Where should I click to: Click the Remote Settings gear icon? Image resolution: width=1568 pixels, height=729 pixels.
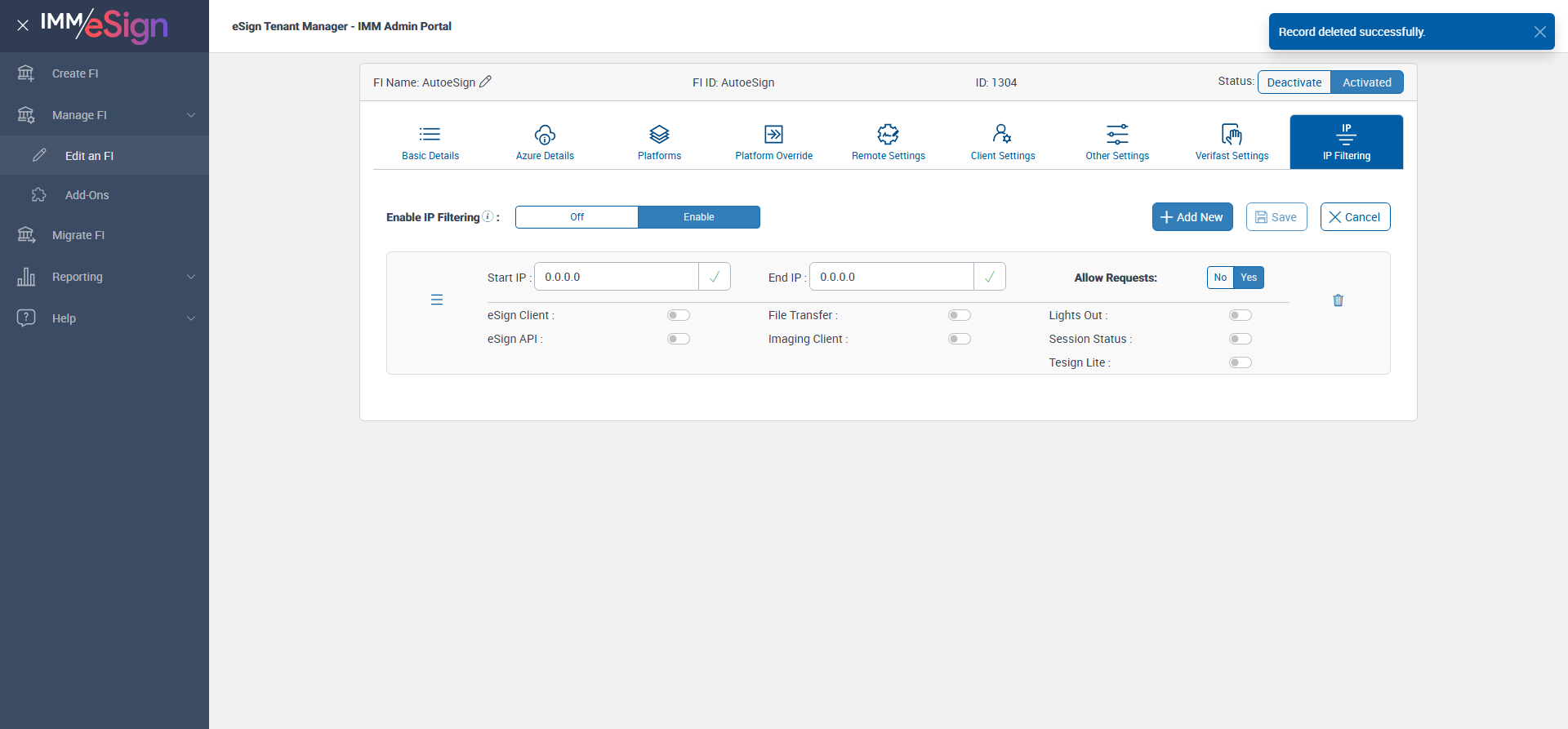pyautogui.click(x=888, y=134)
